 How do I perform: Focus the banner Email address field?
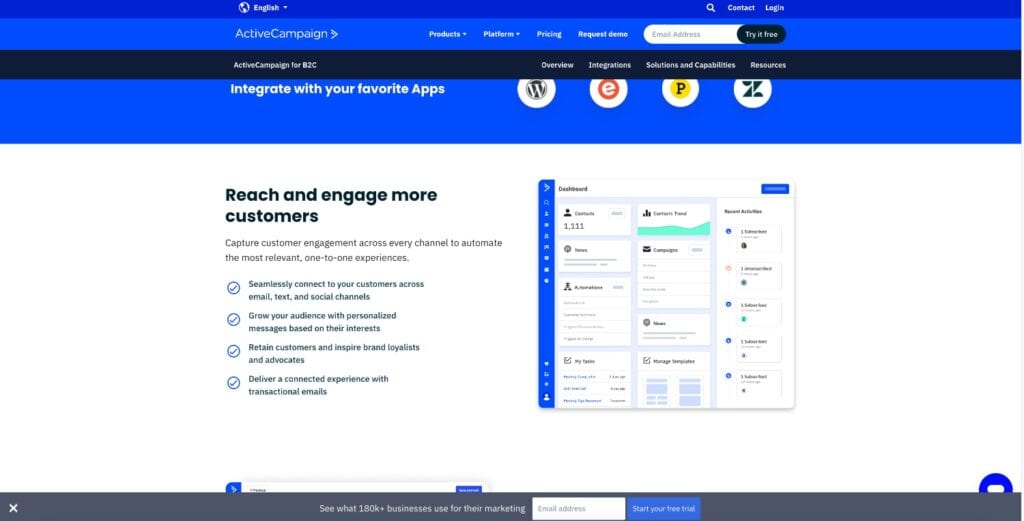coord(579,509)
